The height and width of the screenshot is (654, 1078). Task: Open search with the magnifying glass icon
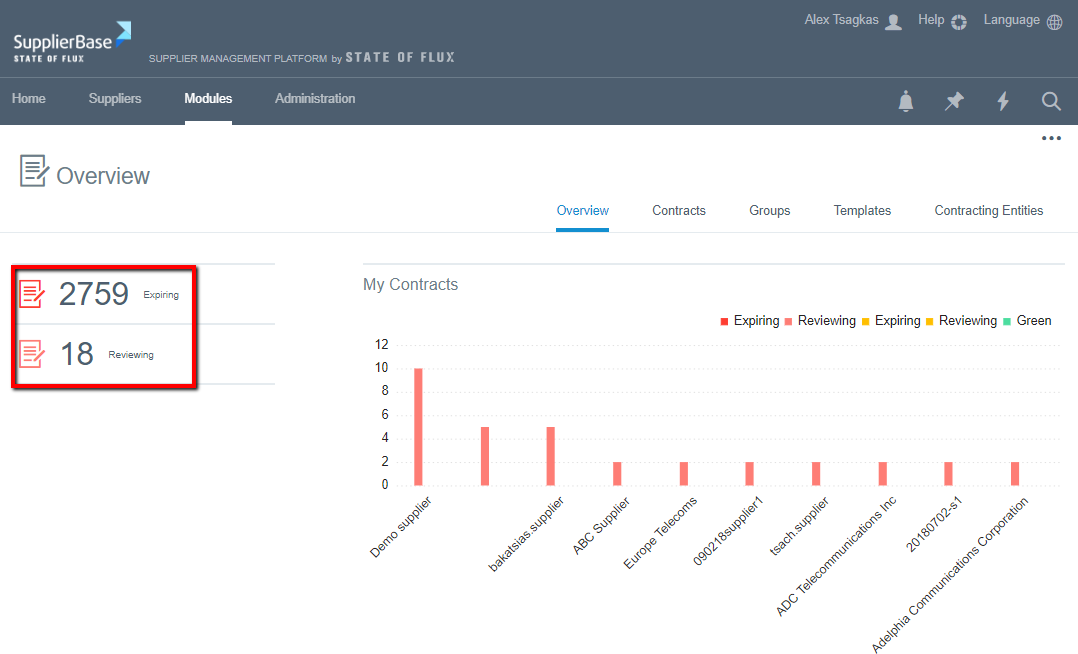tap(1051, 101)
